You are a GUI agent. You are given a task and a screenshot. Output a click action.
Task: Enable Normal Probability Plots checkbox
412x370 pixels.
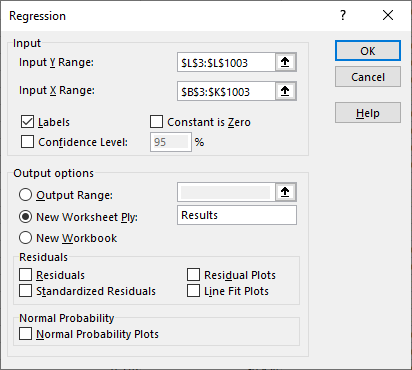click(26, 334)
